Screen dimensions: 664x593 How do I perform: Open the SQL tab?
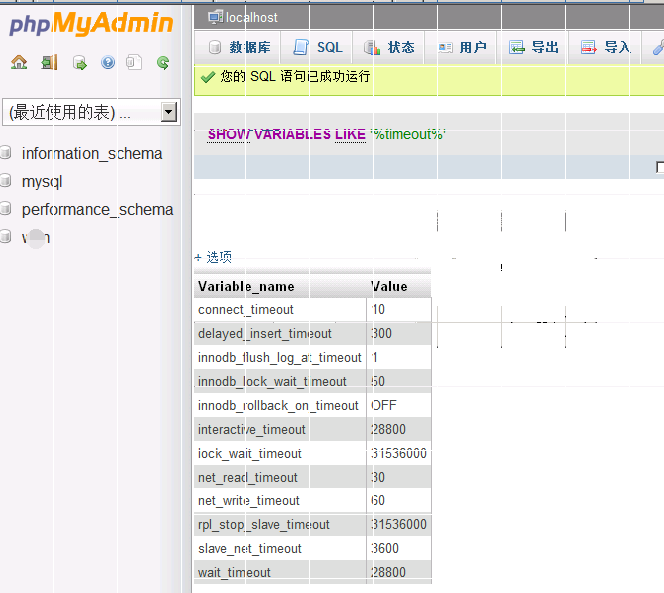318,47
